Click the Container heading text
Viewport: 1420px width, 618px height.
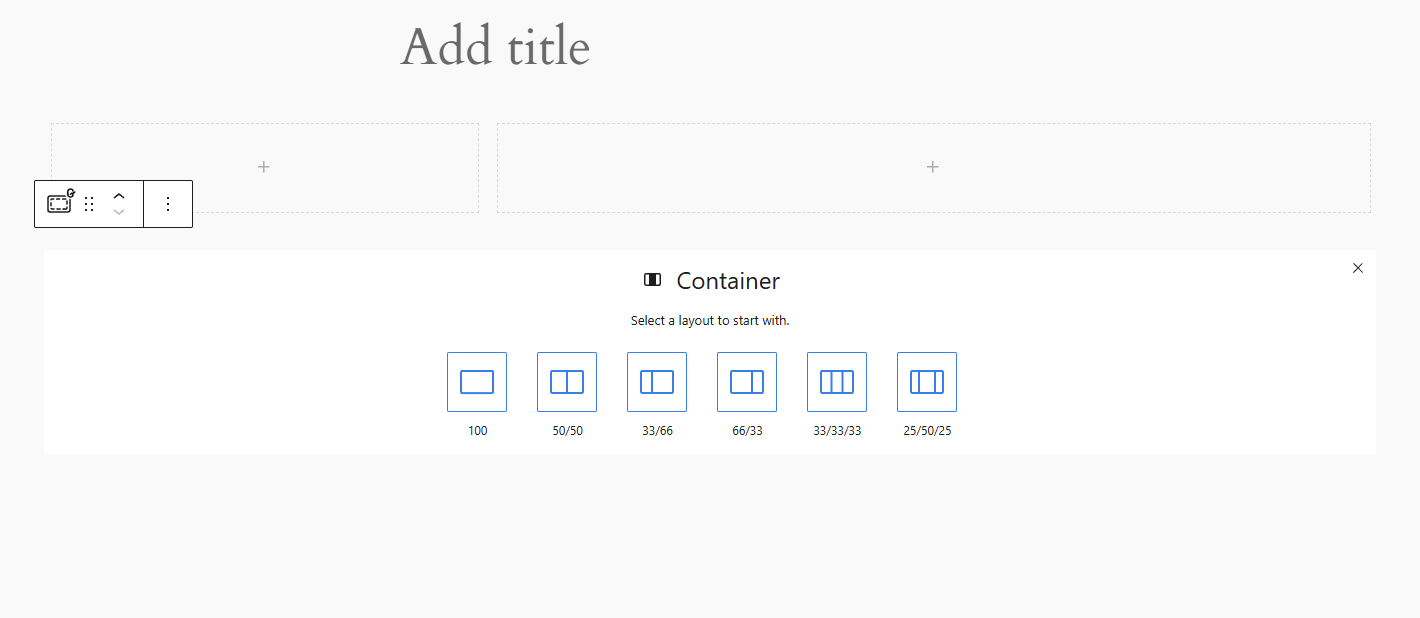(x=728, y=281)
